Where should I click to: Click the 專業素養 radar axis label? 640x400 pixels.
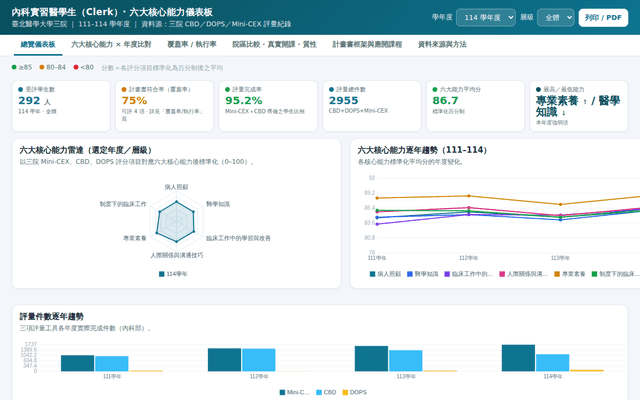coord(135,238)
